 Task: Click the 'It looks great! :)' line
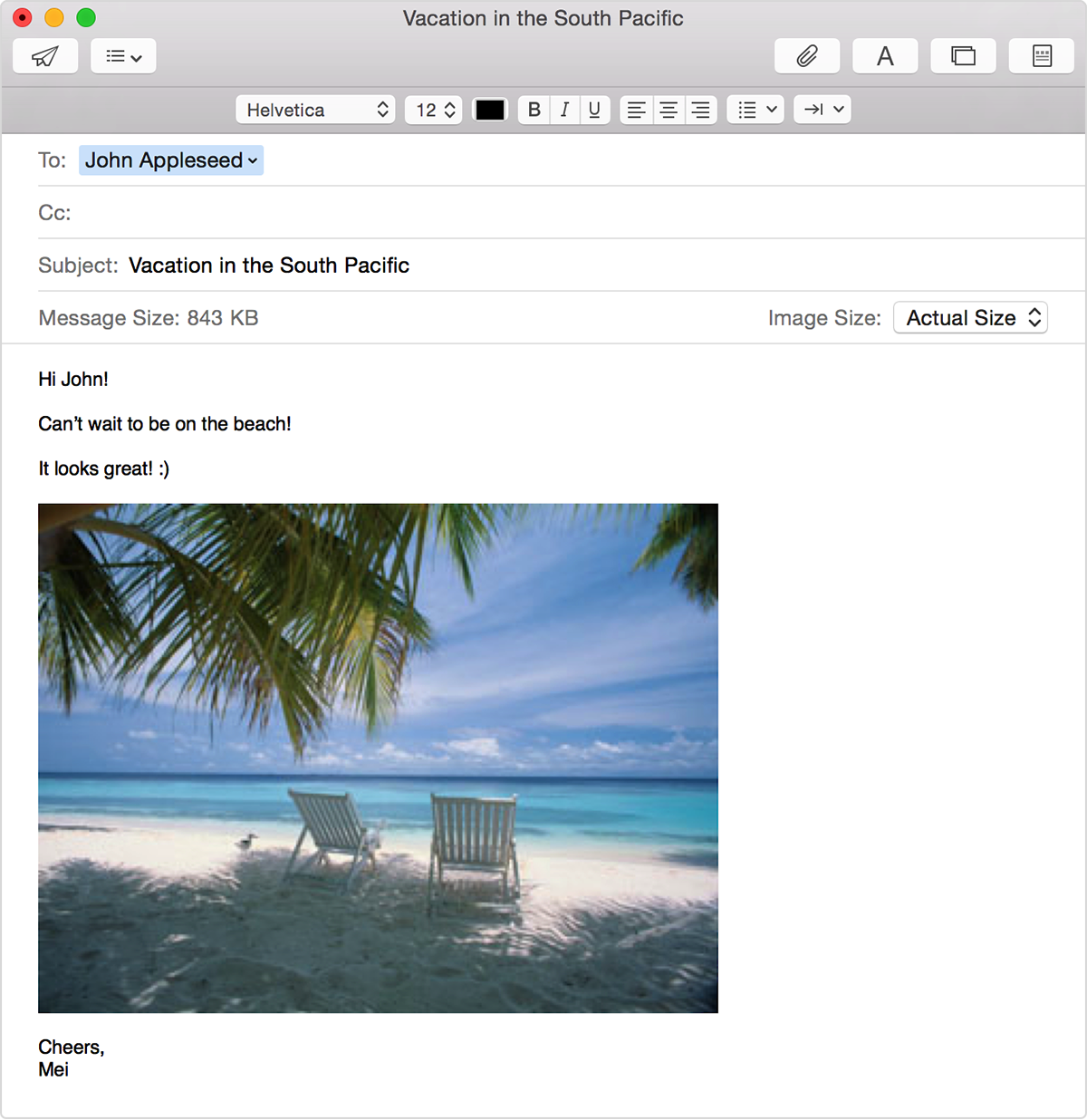tap(103, 468)
